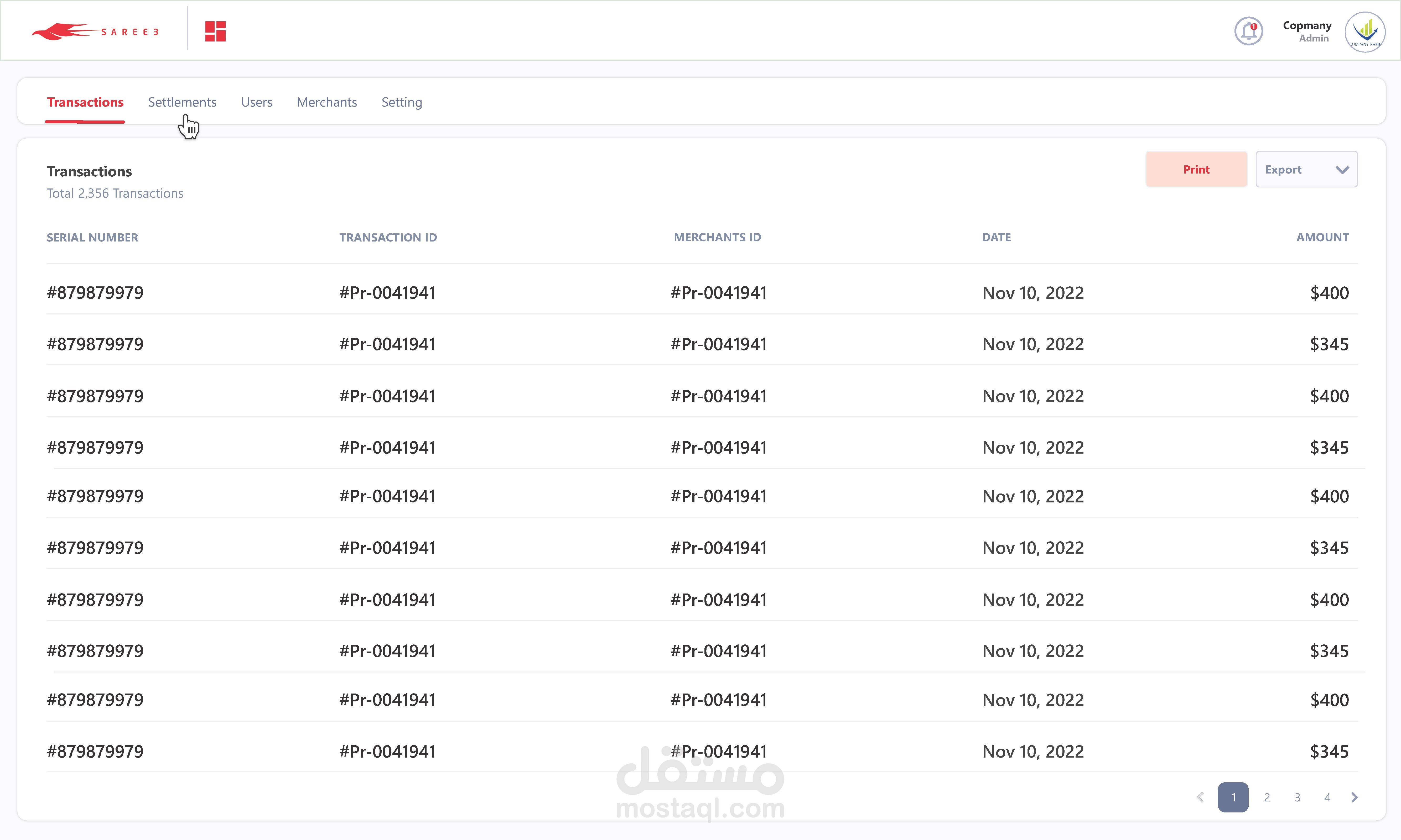
Task: Switch to the Setting tab
Action: click(x=402, y=102)
